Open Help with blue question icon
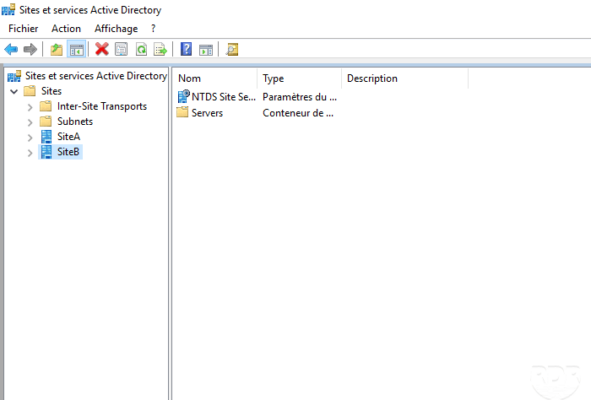Viewport: 591px width, 400px height. [186, 49]
